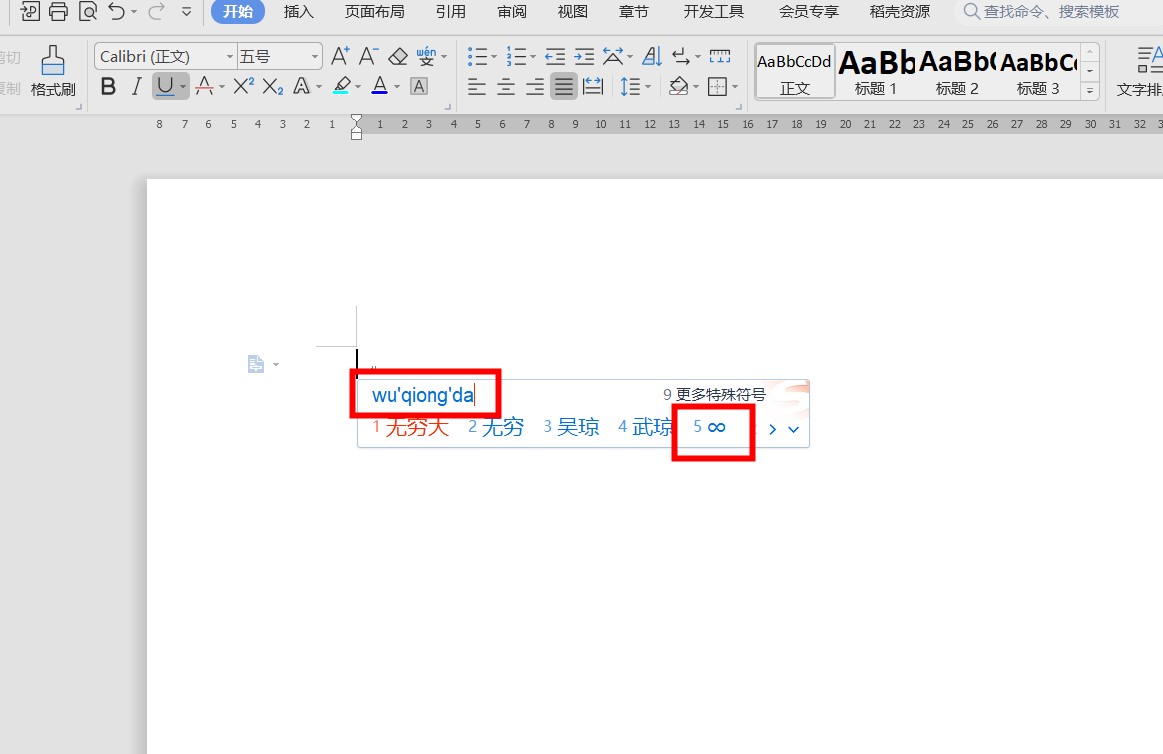Click the clear formatting eraser icon
The image size is (1163, 754).
(398, 56)
